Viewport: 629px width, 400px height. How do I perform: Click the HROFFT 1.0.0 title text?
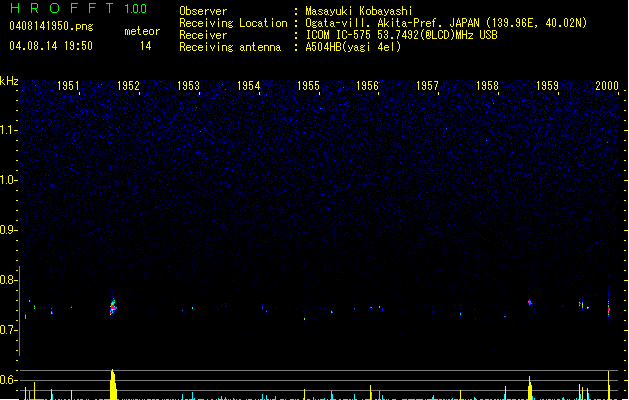click(79, 8)
